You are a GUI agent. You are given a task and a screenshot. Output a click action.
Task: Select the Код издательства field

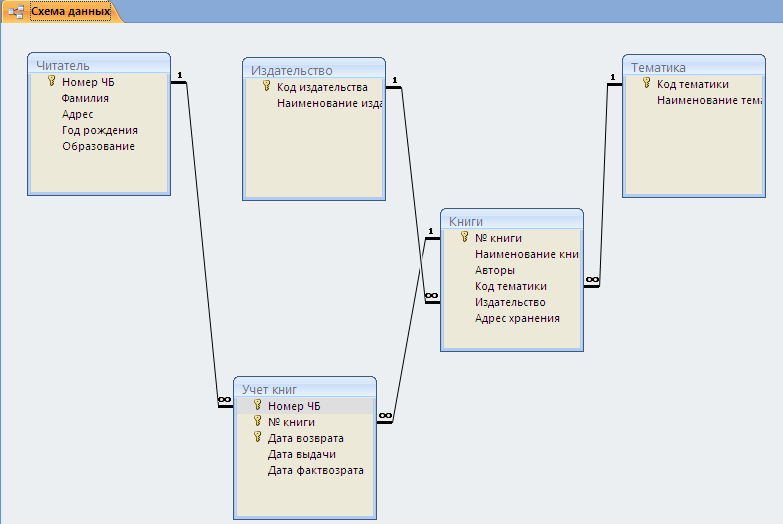click(314, 87)
